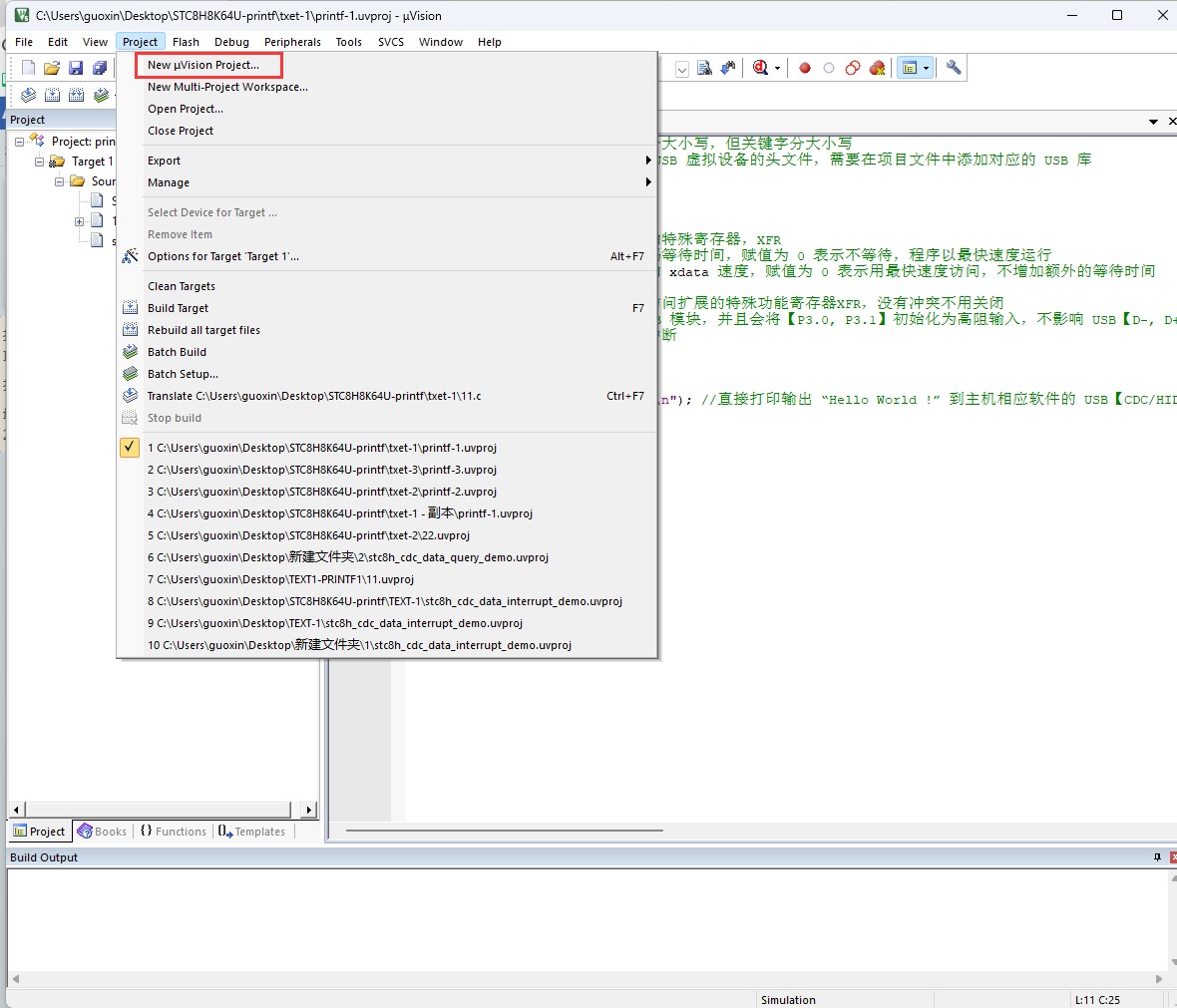The image size is (1177, 1008).
Task: Choose Close Project menu entry
Action: (181, 131)
